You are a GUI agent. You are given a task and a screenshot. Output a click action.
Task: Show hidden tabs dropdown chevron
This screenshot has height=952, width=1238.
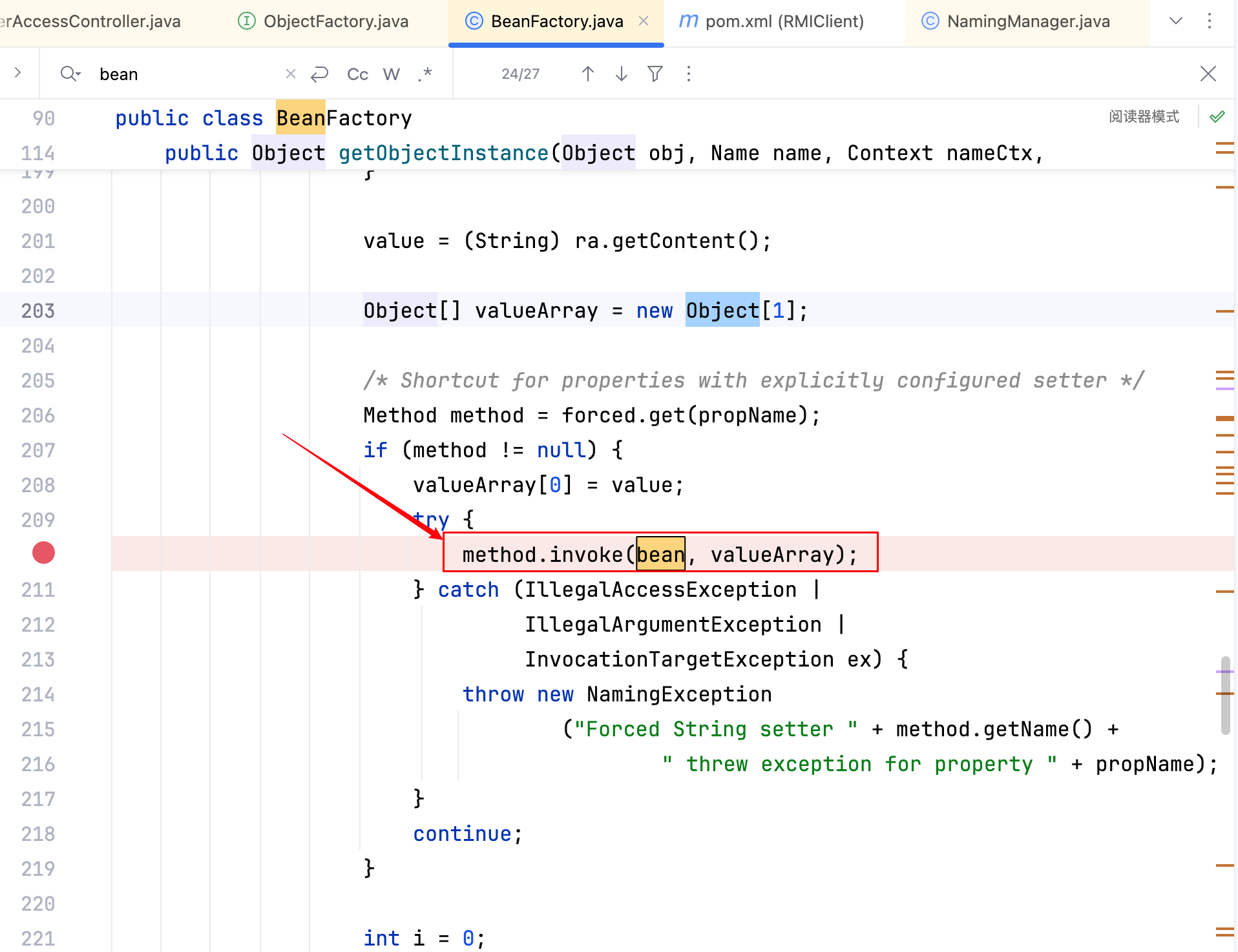point(1176,21)
